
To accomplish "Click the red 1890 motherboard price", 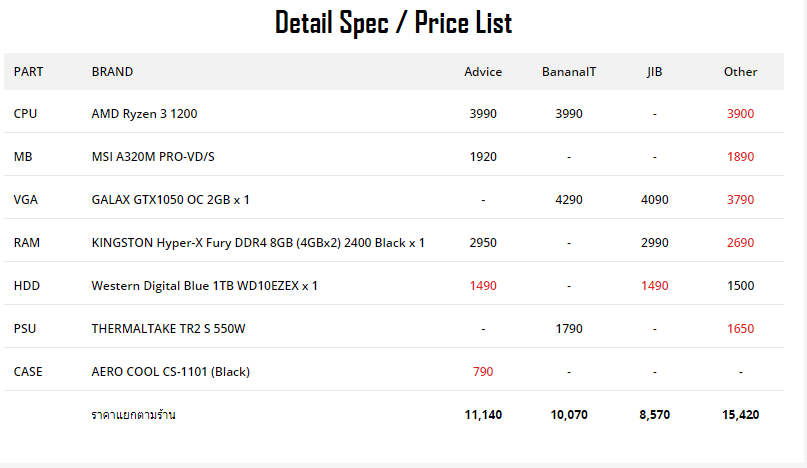I will pos(741,157).
